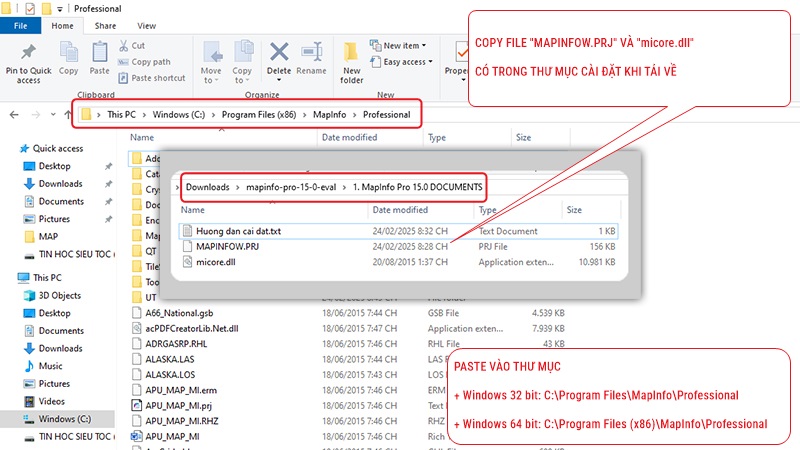Click Professional in the address breadcrumb
This screenshot has width=800, height=450.
(x=387, y=115)
